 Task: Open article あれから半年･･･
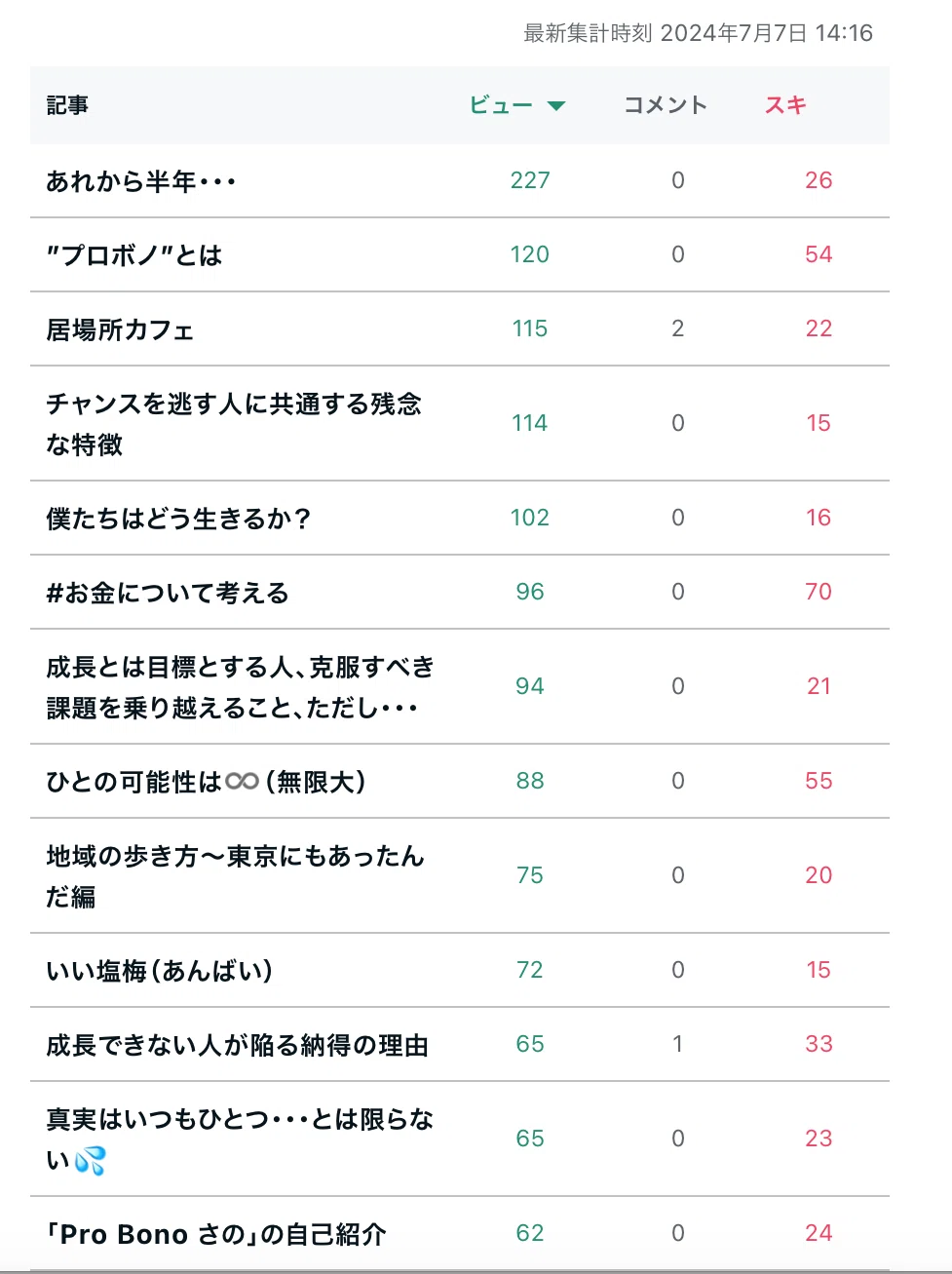pos(141,181)
